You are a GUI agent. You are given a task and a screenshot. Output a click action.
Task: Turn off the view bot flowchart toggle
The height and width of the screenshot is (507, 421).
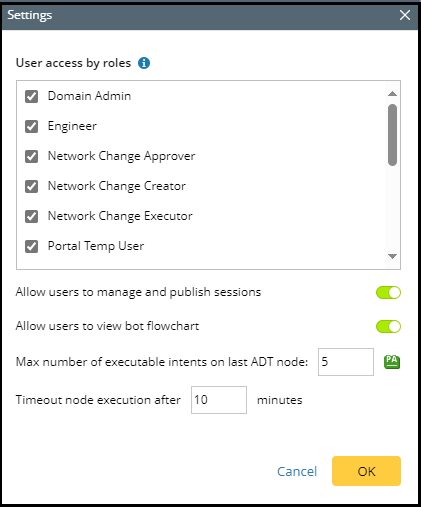(x=388, y=326)
